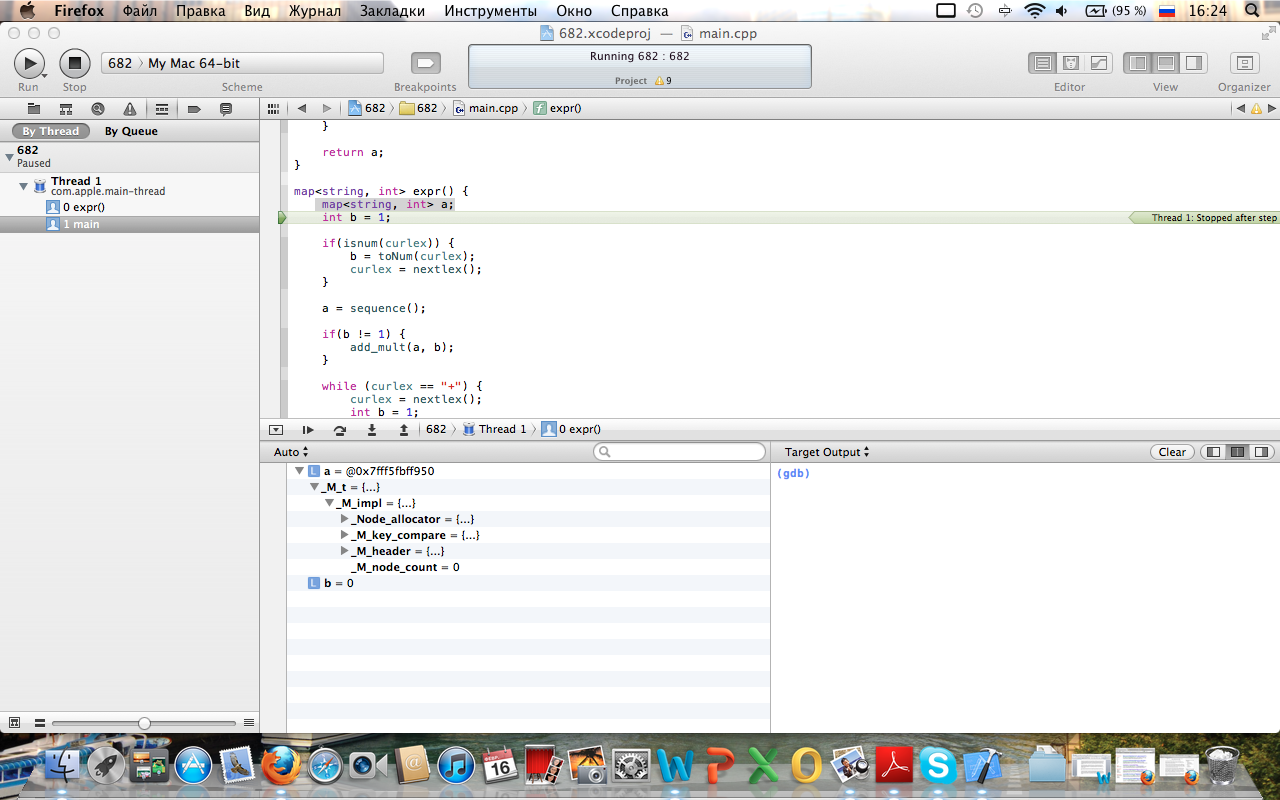Open the Issue navigator warning icon

coord(130,109)
